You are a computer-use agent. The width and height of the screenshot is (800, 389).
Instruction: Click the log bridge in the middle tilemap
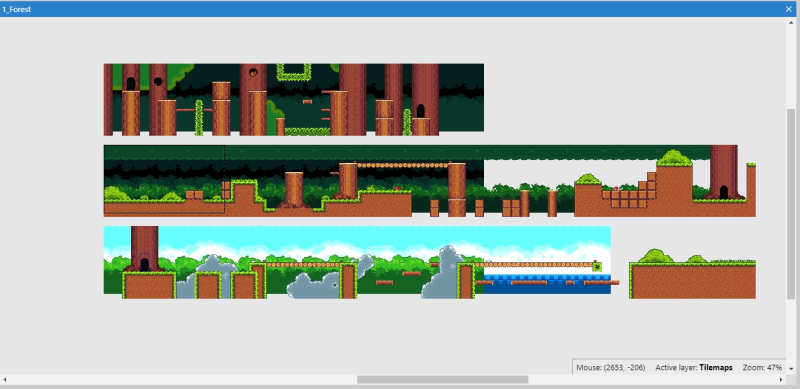point(403,165)
